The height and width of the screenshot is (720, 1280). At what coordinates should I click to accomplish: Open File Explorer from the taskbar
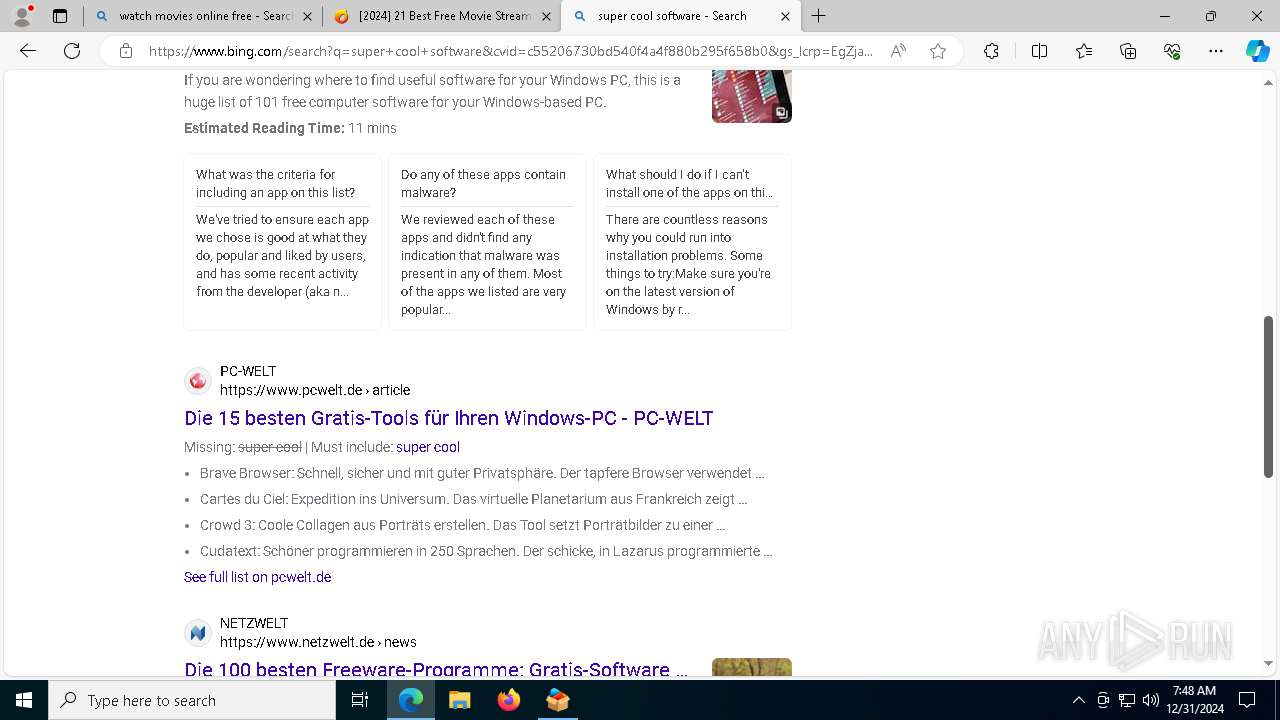point(460,700)
